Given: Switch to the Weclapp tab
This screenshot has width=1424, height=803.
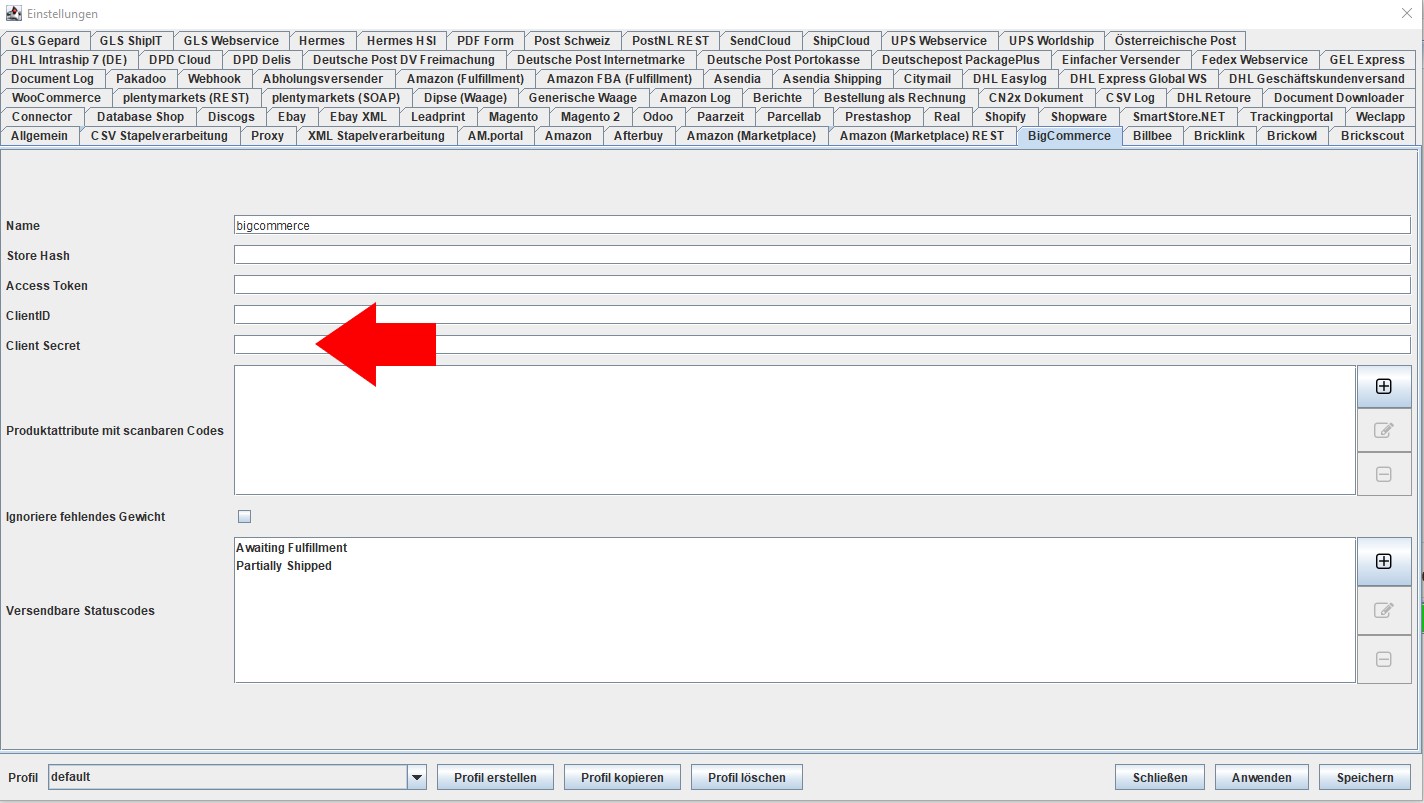Looking at the screenshot, I should 1380,117.
